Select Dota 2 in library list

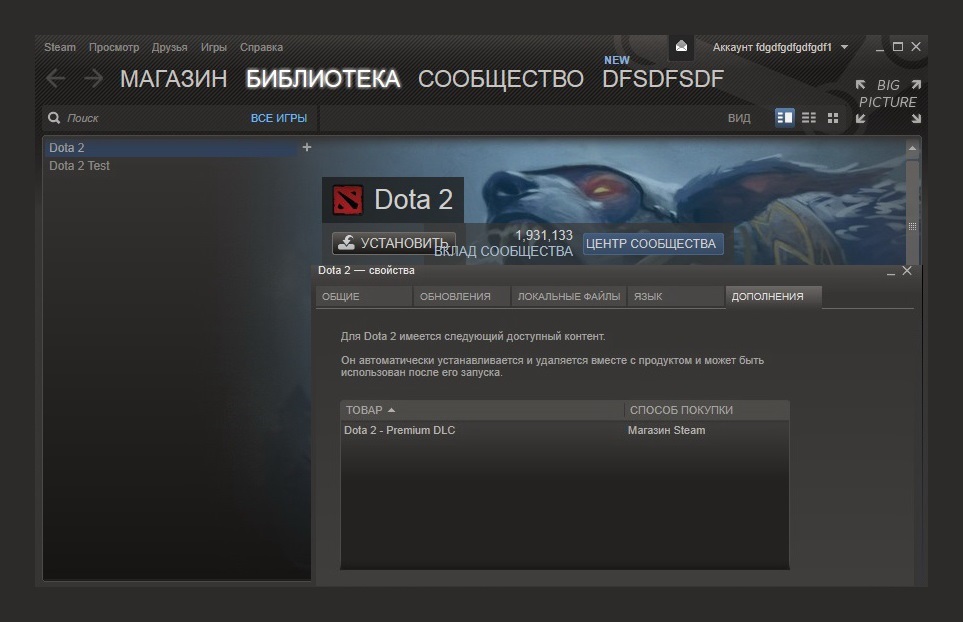pyautogui.click(x=172, y=147)
